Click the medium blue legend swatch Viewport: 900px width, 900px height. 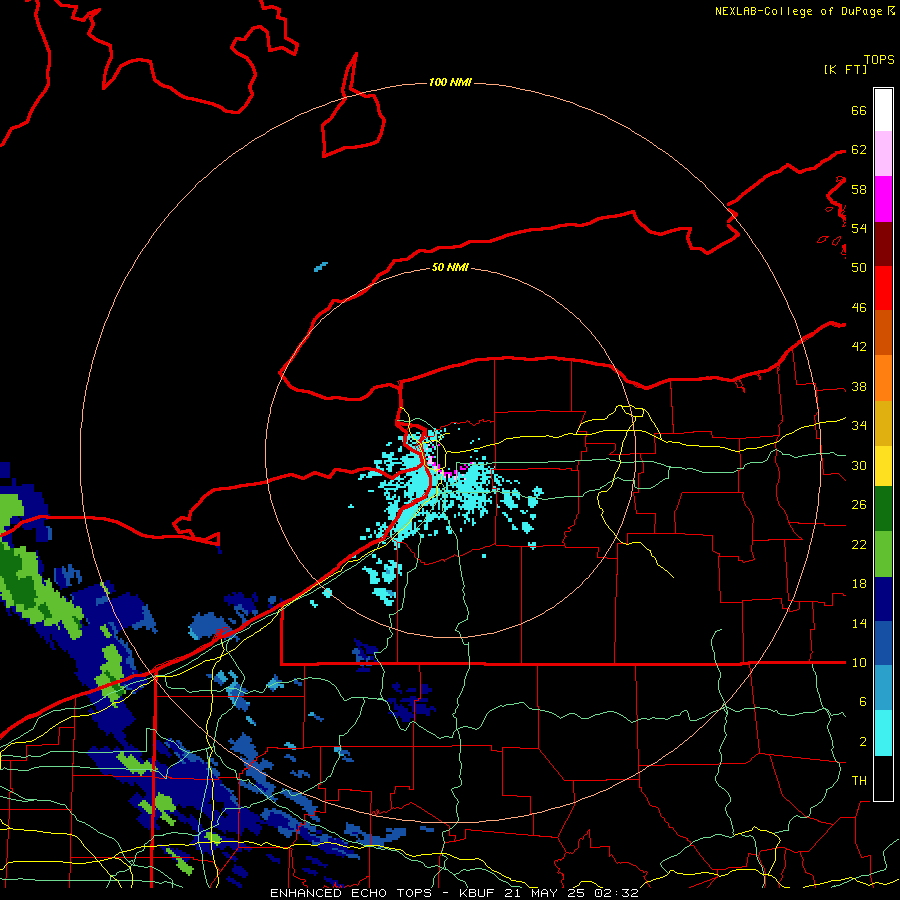(x=883, y=643)
